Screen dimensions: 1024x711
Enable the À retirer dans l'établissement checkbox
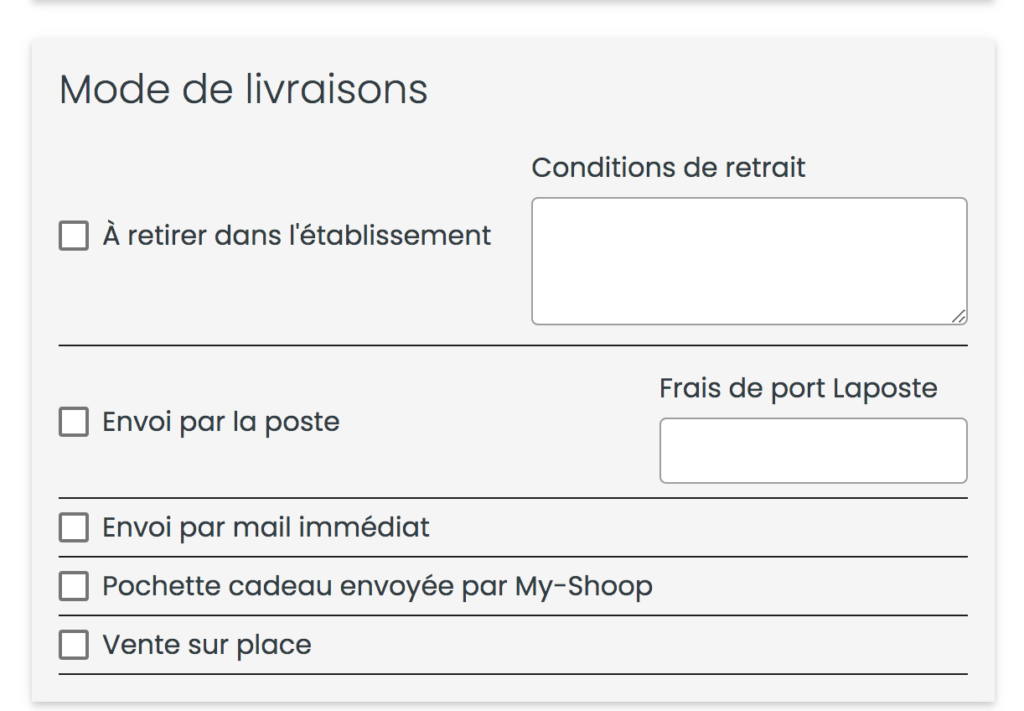click(74, 236)
